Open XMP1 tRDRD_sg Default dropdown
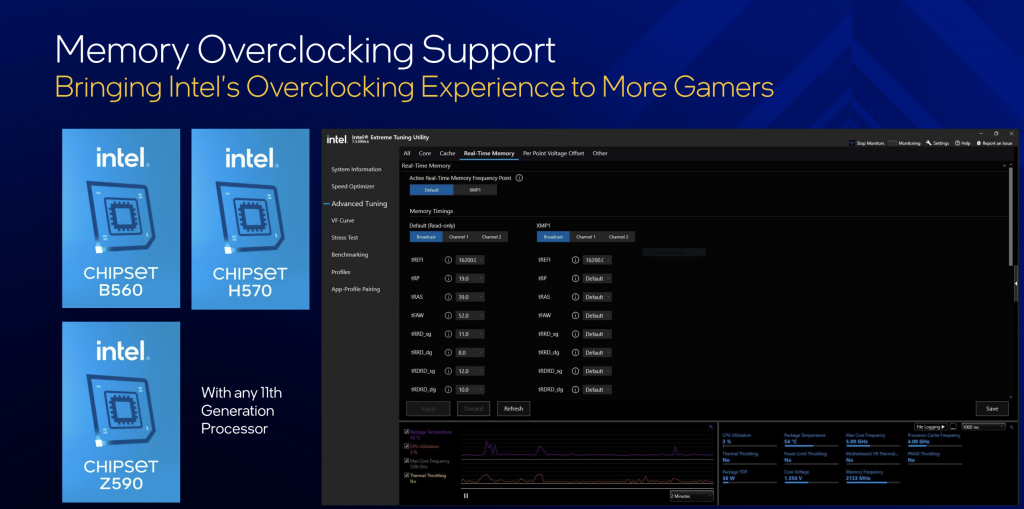The width and height of the screenshot is (1024, 509). tap(598, 371)
